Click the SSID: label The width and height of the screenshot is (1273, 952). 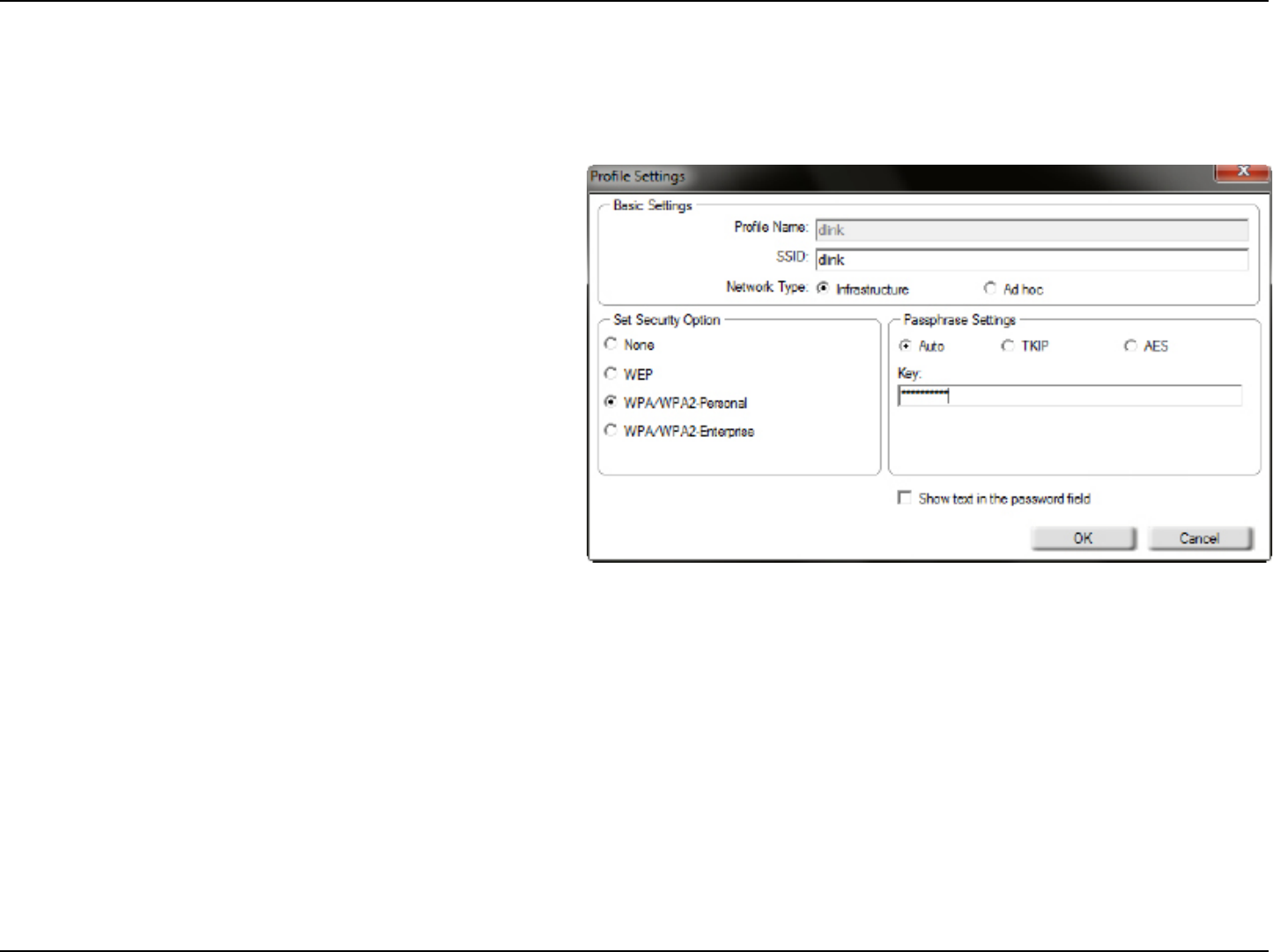[792, 256]
